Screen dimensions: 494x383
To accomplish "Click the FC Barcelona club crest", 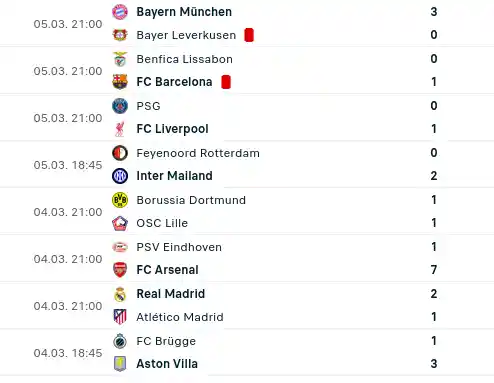I will click(120, 82).
